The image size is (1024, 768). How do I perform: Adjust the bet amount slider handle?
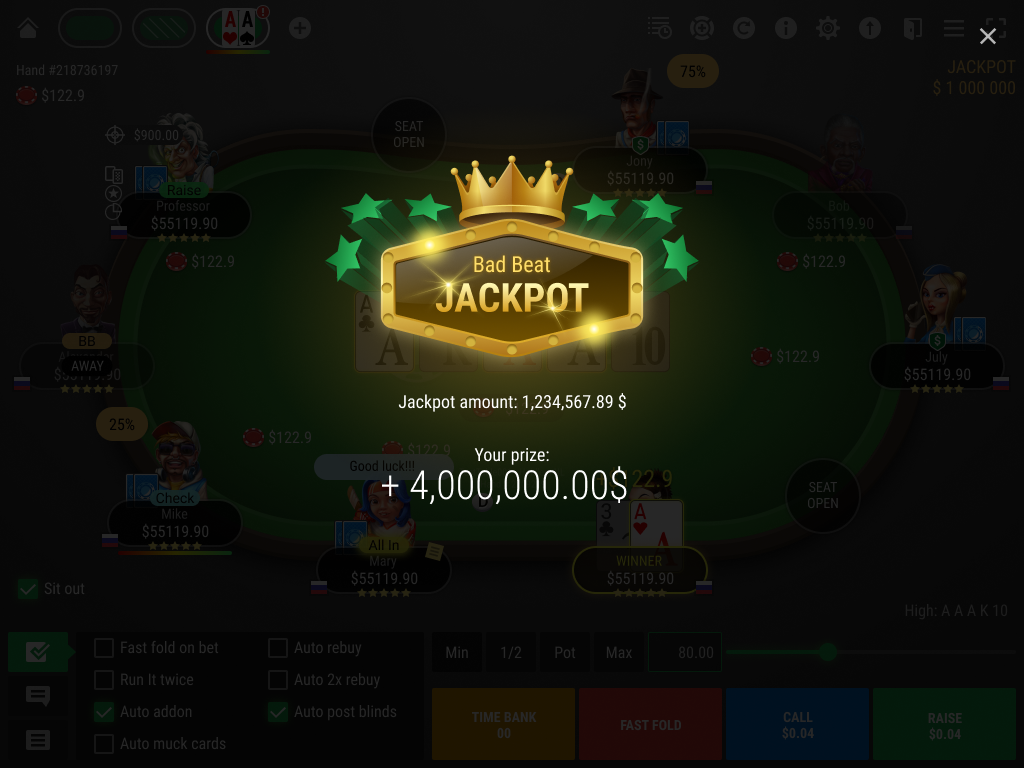coord(828,652)
